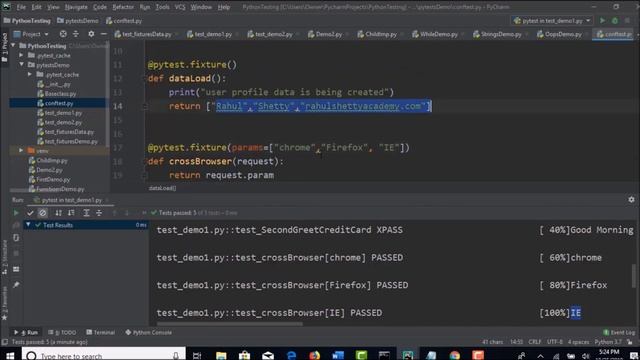This screenshot has width=640, height=360.
Task: Click the layout icon in Run sidebar
Action: click(16, 269)
